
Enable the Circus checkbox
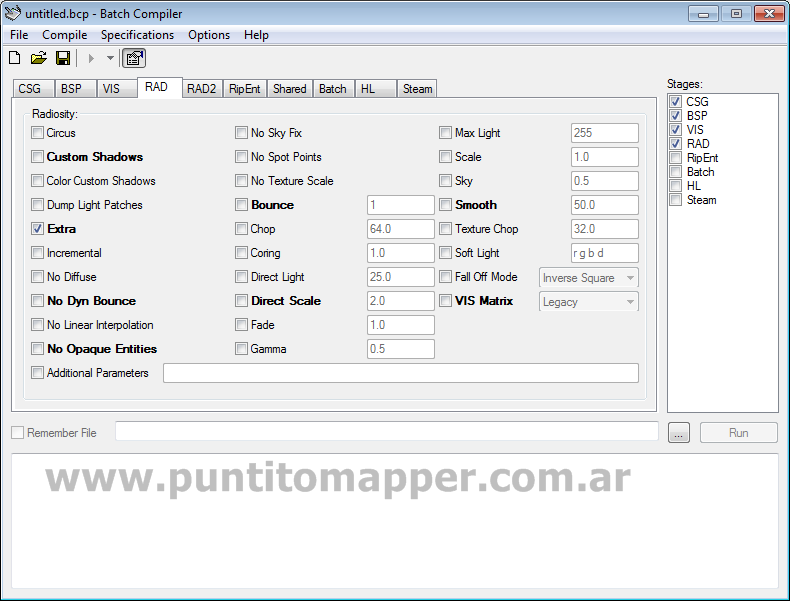(37, 133)
